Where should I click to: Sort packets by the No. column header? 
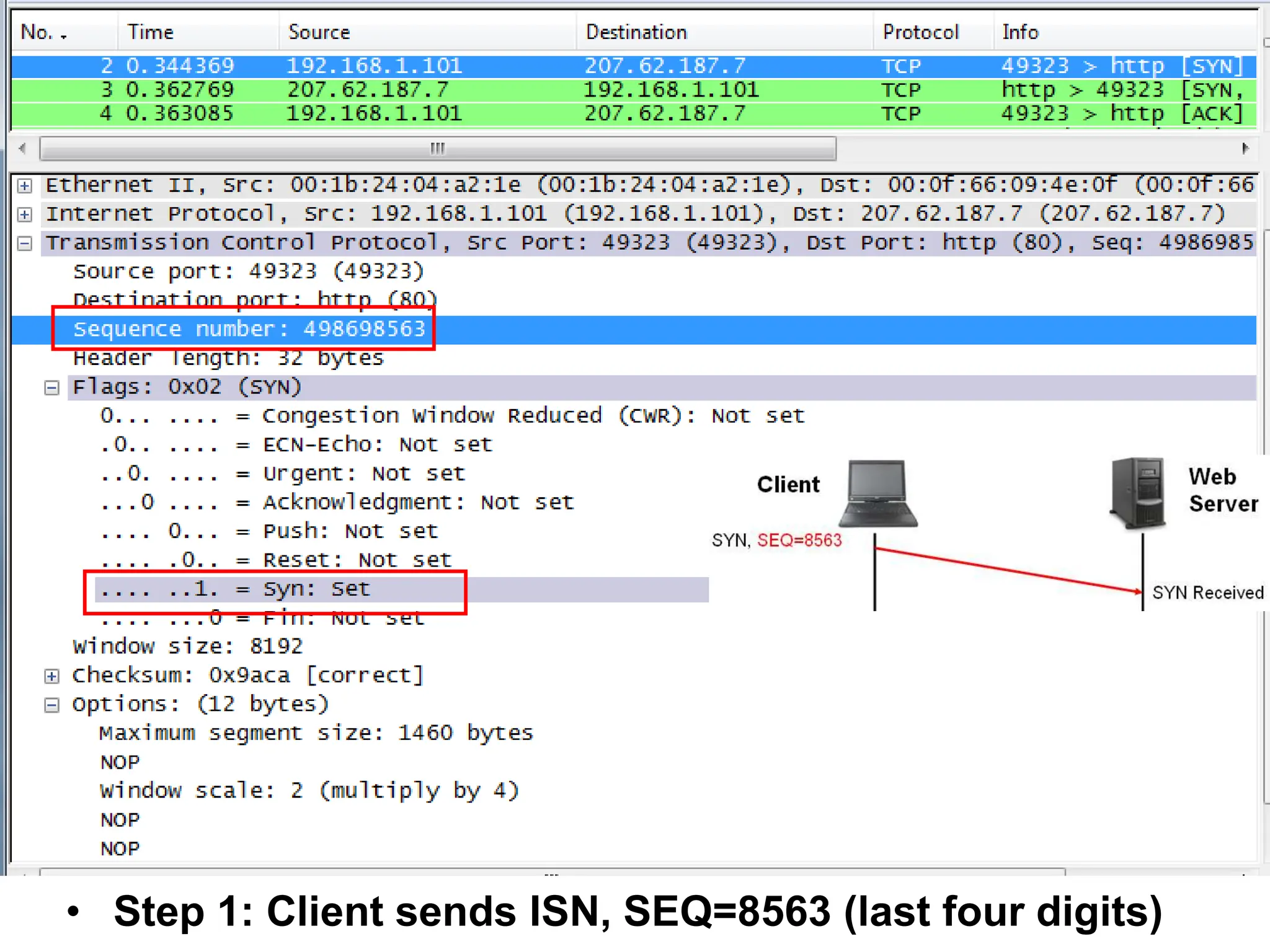click(x=64, y=32)
